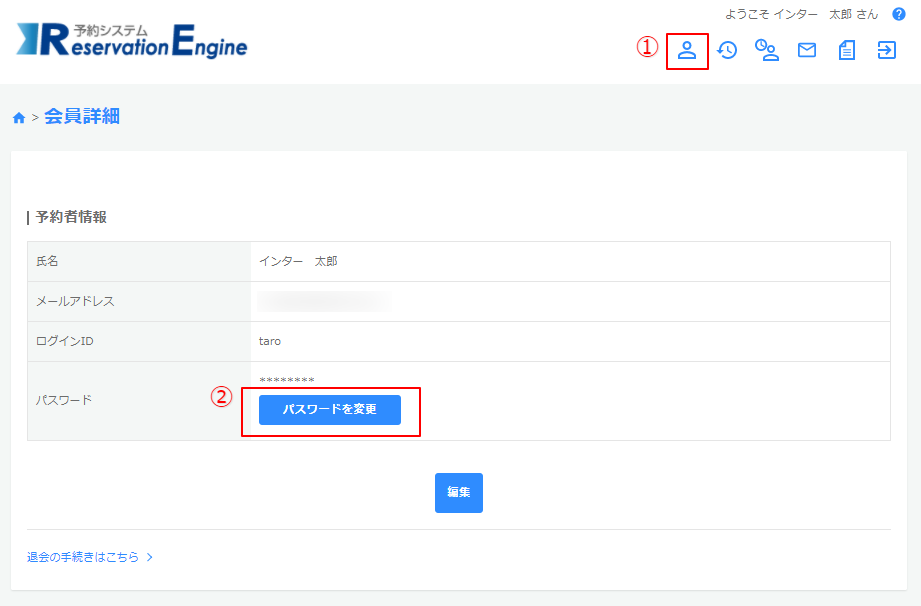Open the blue help question mark
Viewport: 921px width, 606px height.
click(x=898, y=14)
